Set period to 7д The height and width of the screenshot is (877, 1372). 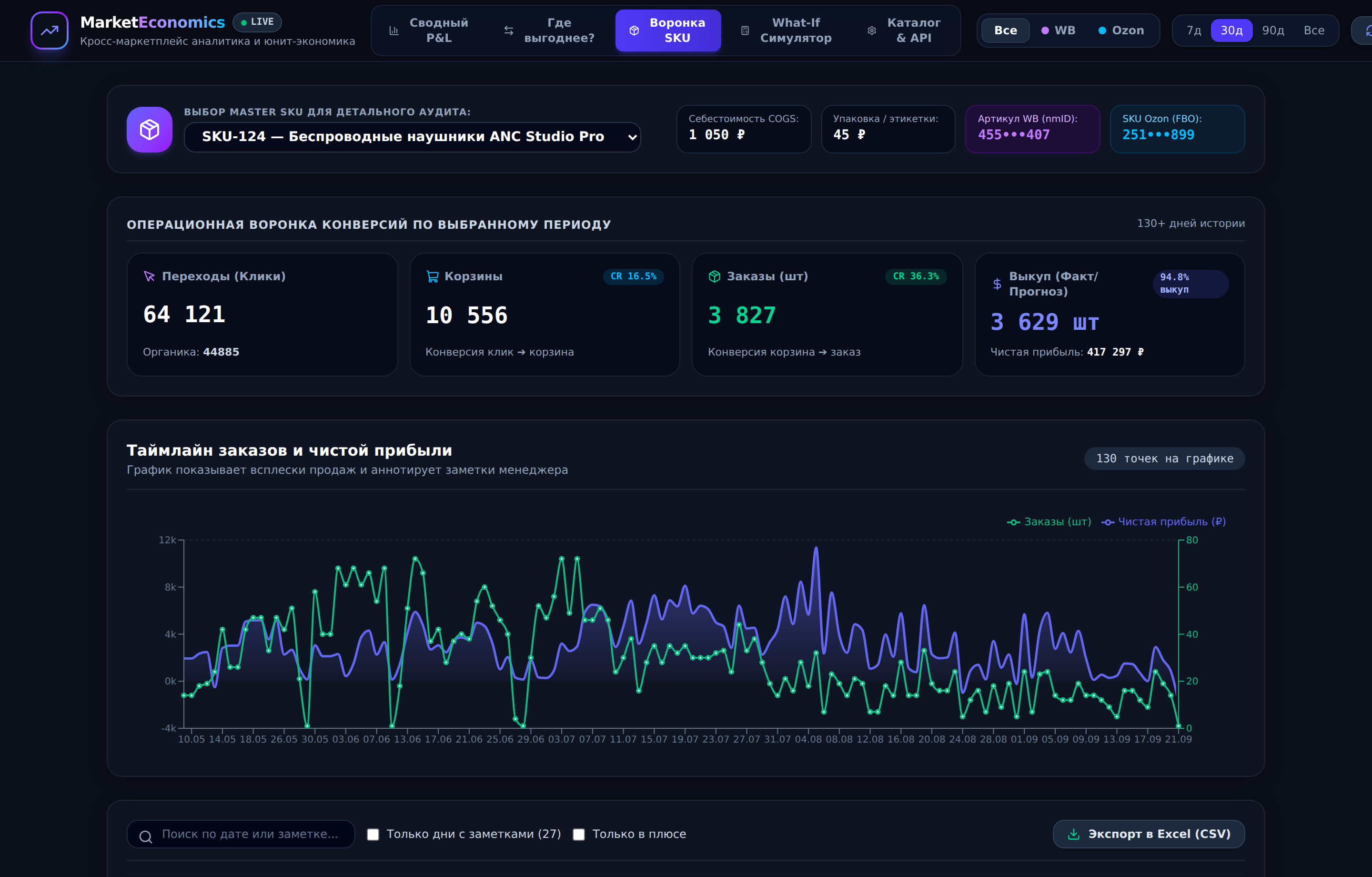pyautogui.click(x=1194, y=30)
